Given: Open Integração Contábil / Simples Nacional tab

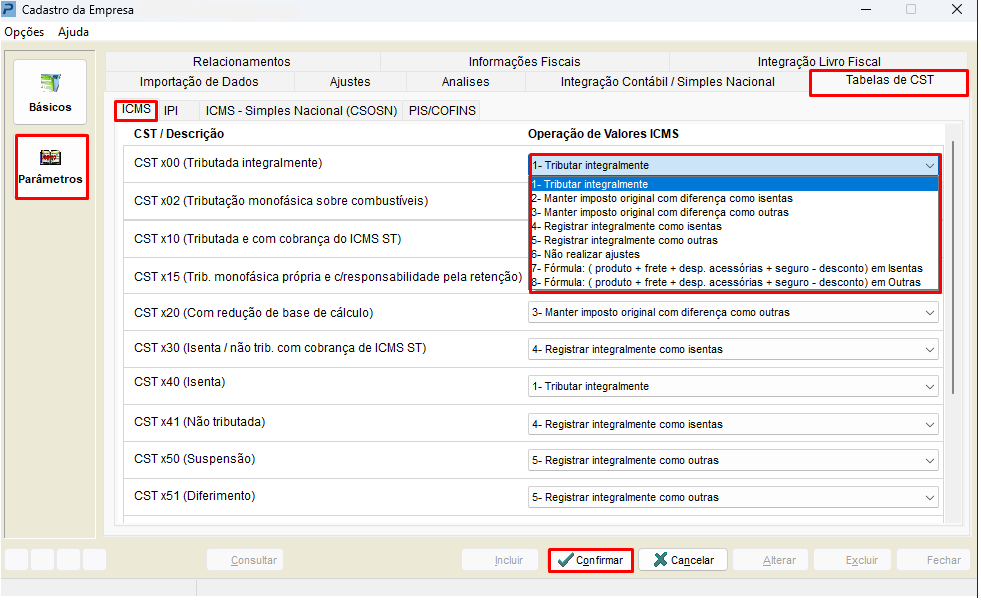Looking at the screenshot, I should [x=668, y=81].
